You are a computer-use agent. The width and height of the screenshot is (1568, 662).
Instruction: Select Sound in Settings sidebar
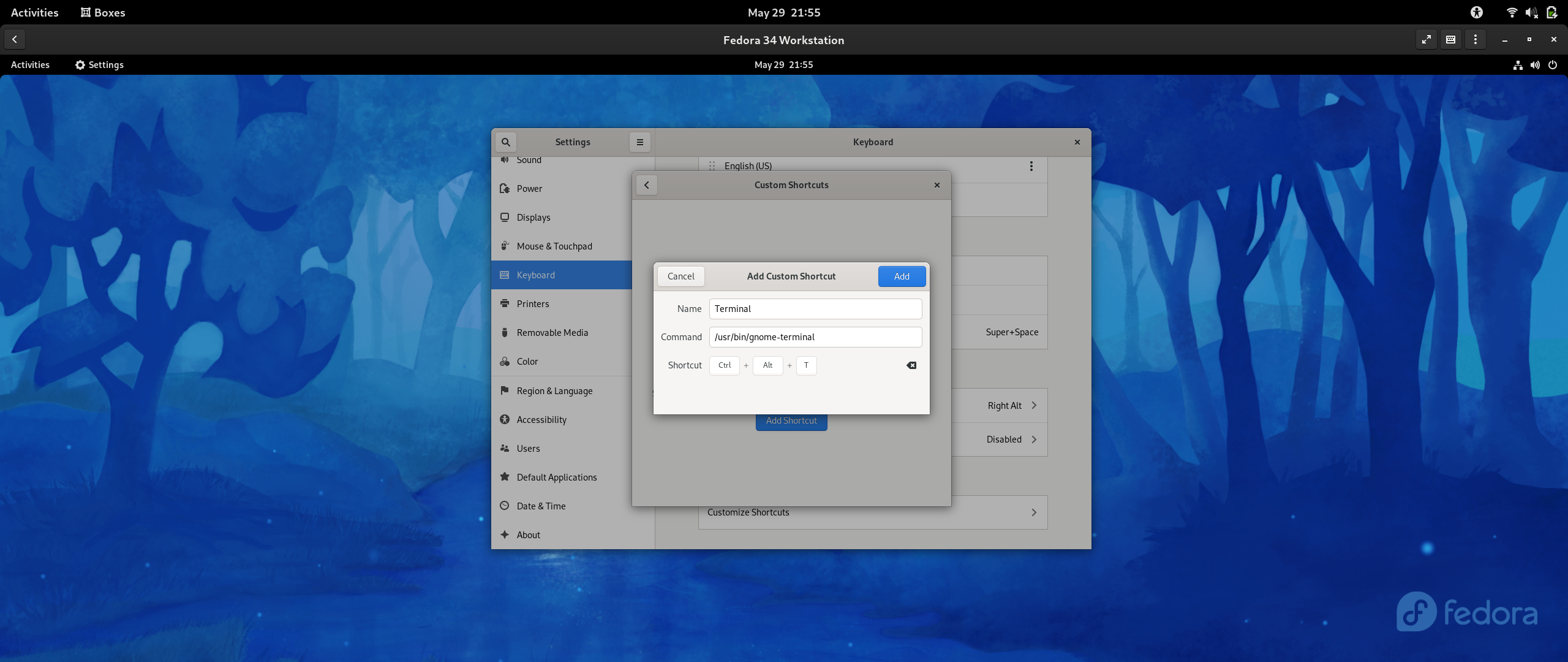tap(562, 162)
